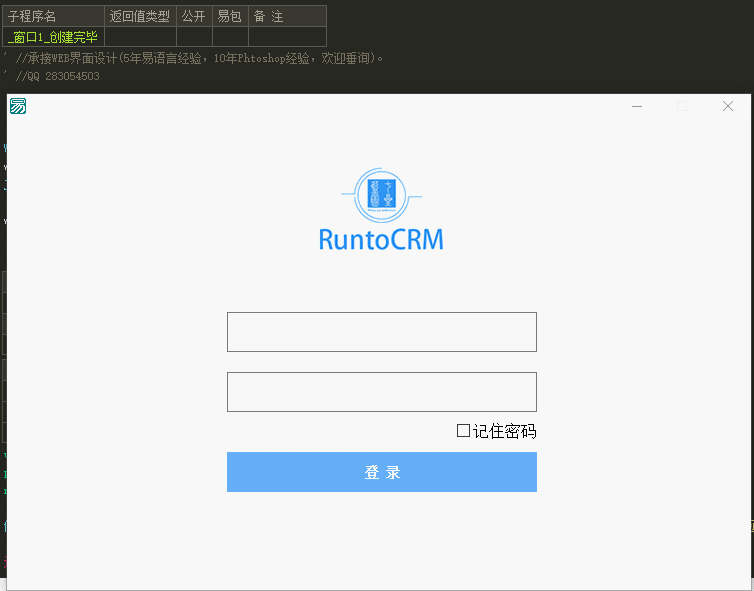Click the greyed-out maximize button
754x591 pixels.
682,106
